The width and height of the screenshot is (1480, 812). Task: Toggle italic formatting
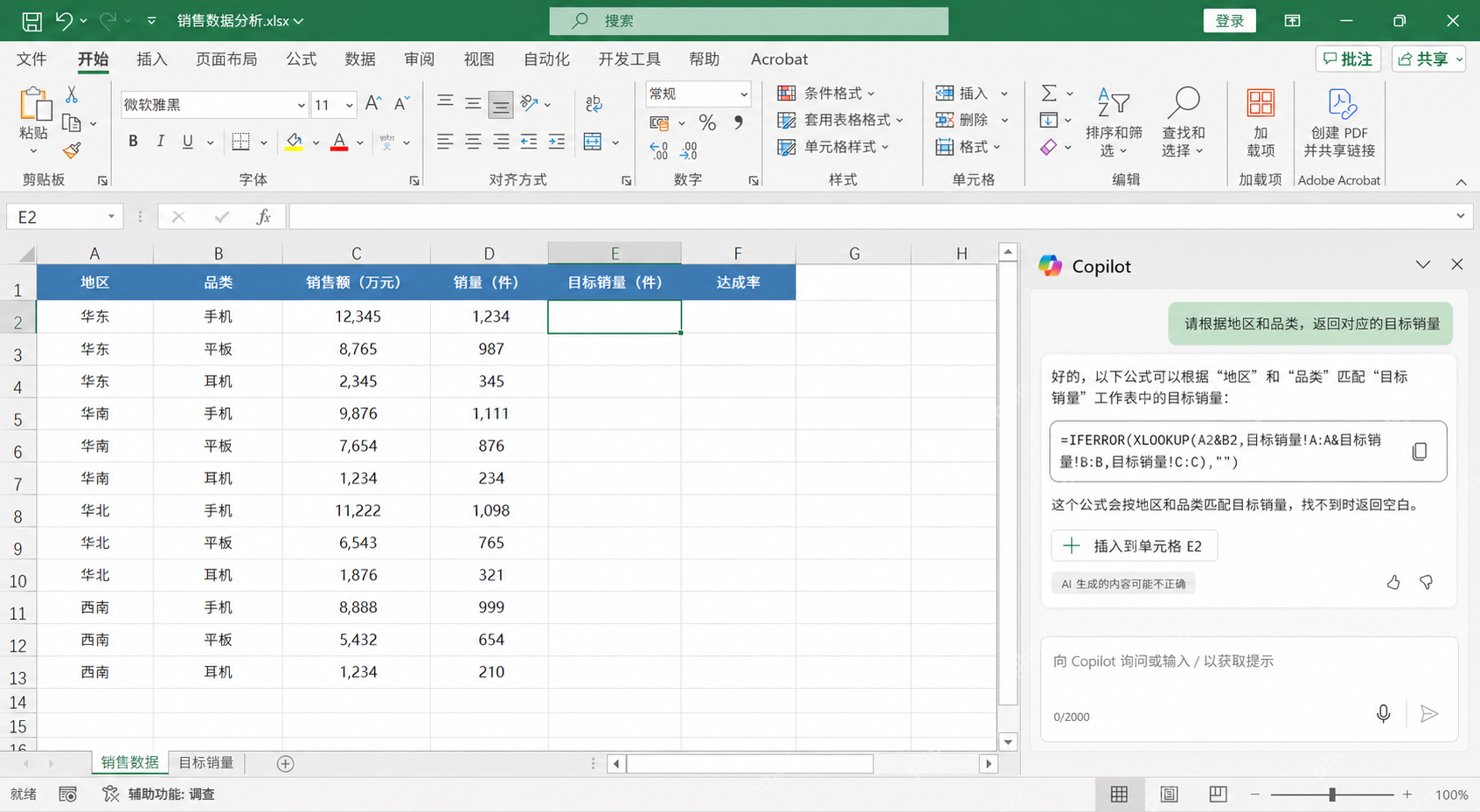pyautogui.click(x=160, y=142)
